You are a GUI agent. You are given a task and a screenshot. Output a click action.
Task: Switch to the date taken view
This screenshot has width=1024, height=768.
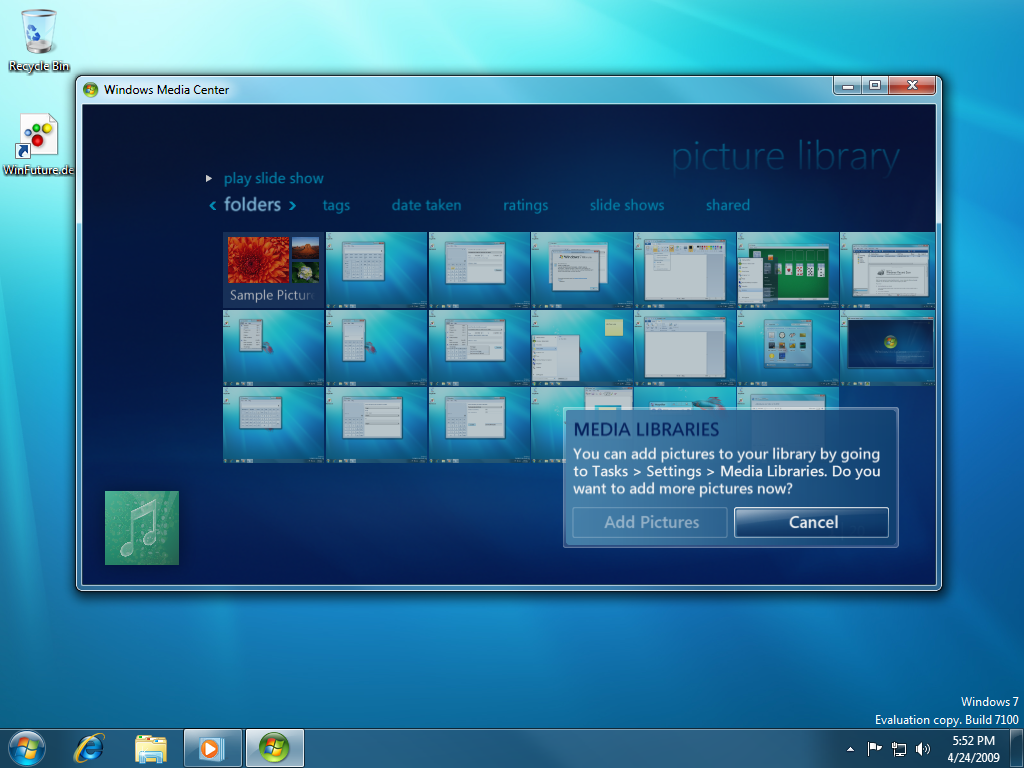[426, 205]
